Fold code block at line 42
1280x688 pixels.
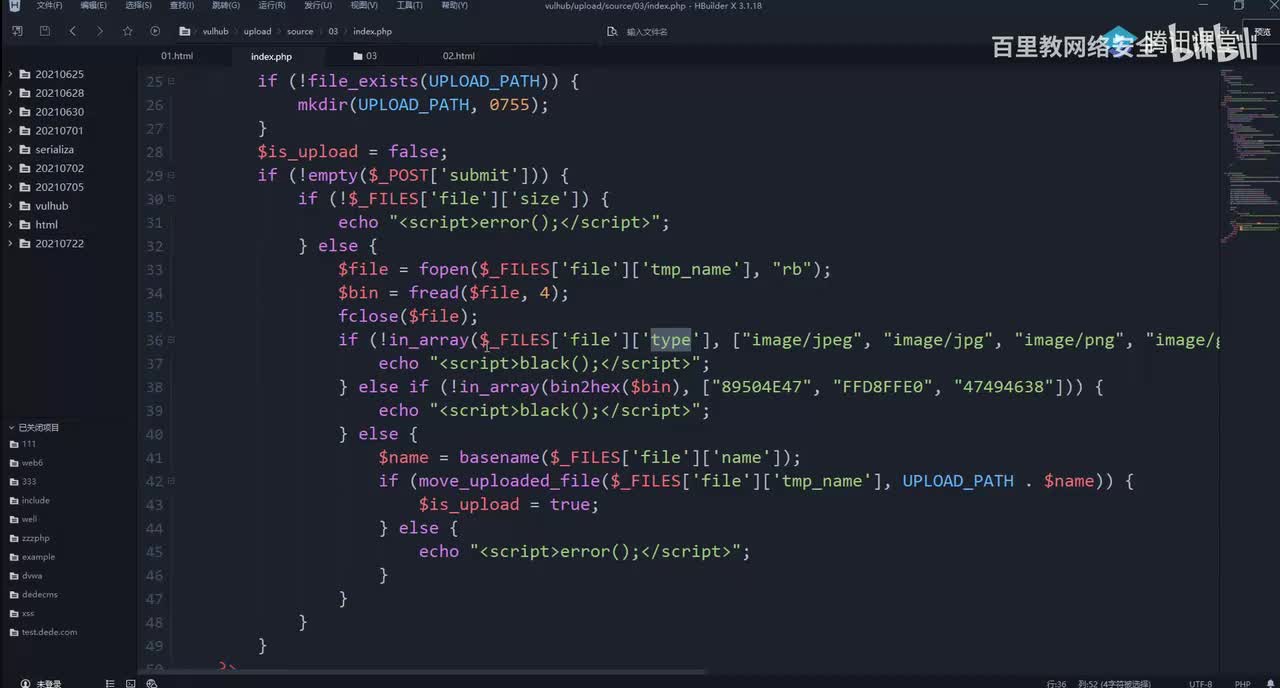point(171,481)
